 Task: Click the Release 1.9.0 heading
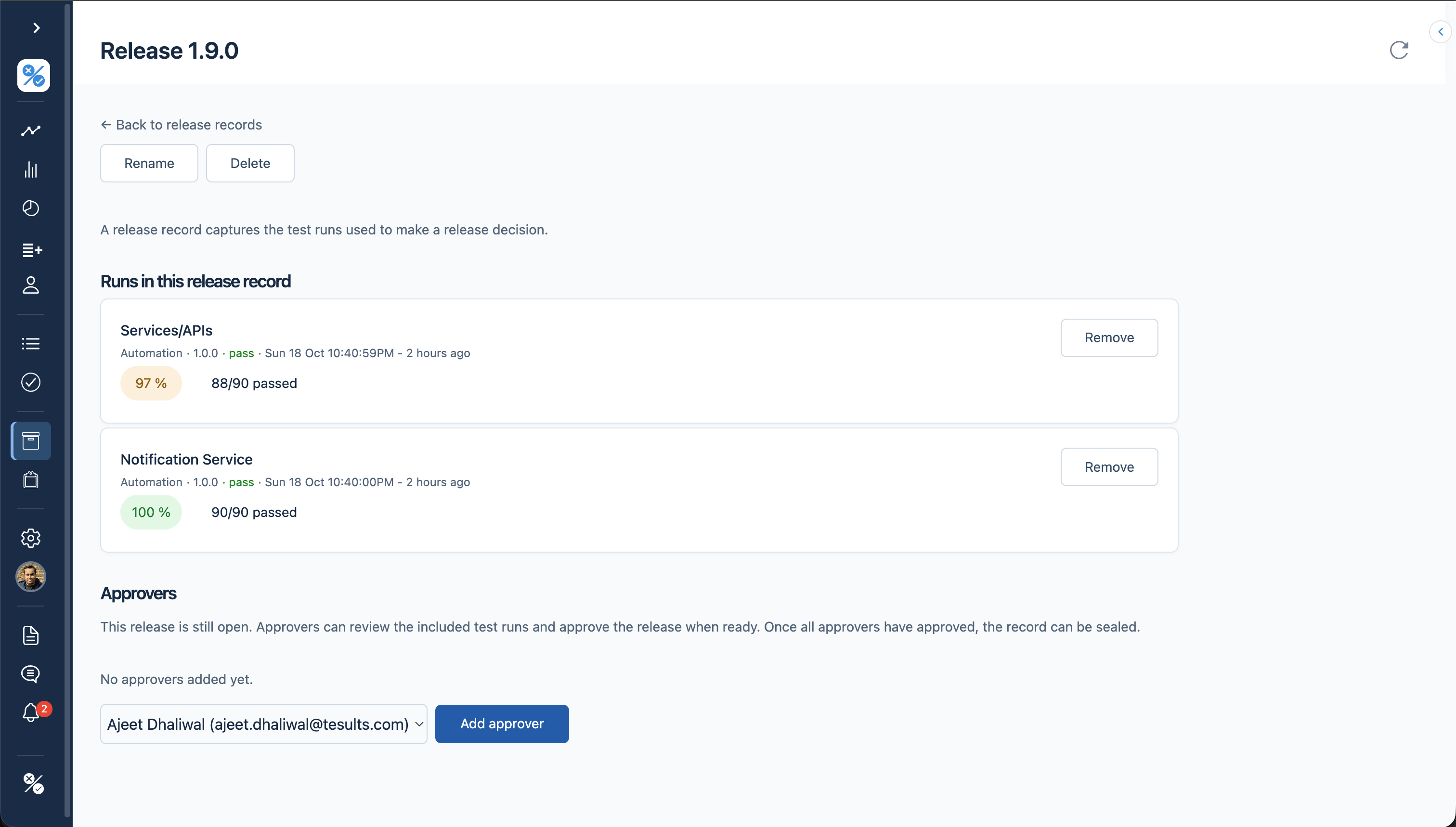tap(169, 51)
